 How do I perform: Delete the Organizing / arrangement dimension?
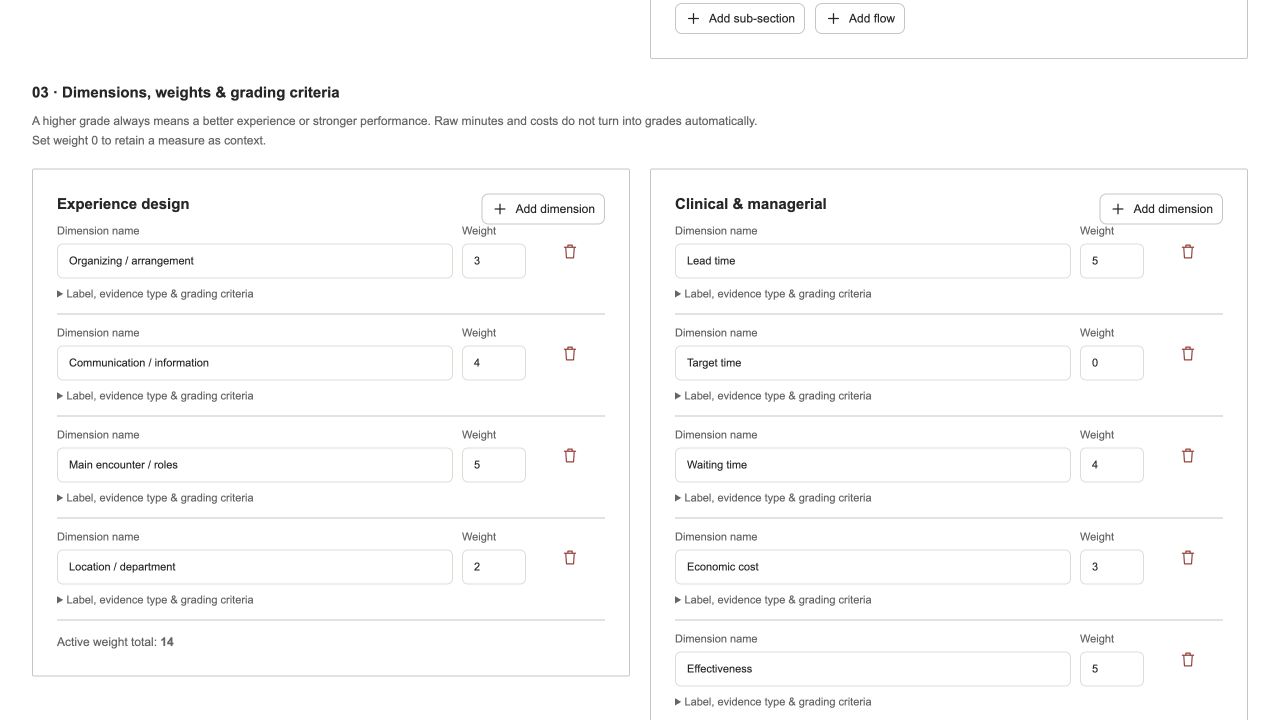tap(570, 252)
